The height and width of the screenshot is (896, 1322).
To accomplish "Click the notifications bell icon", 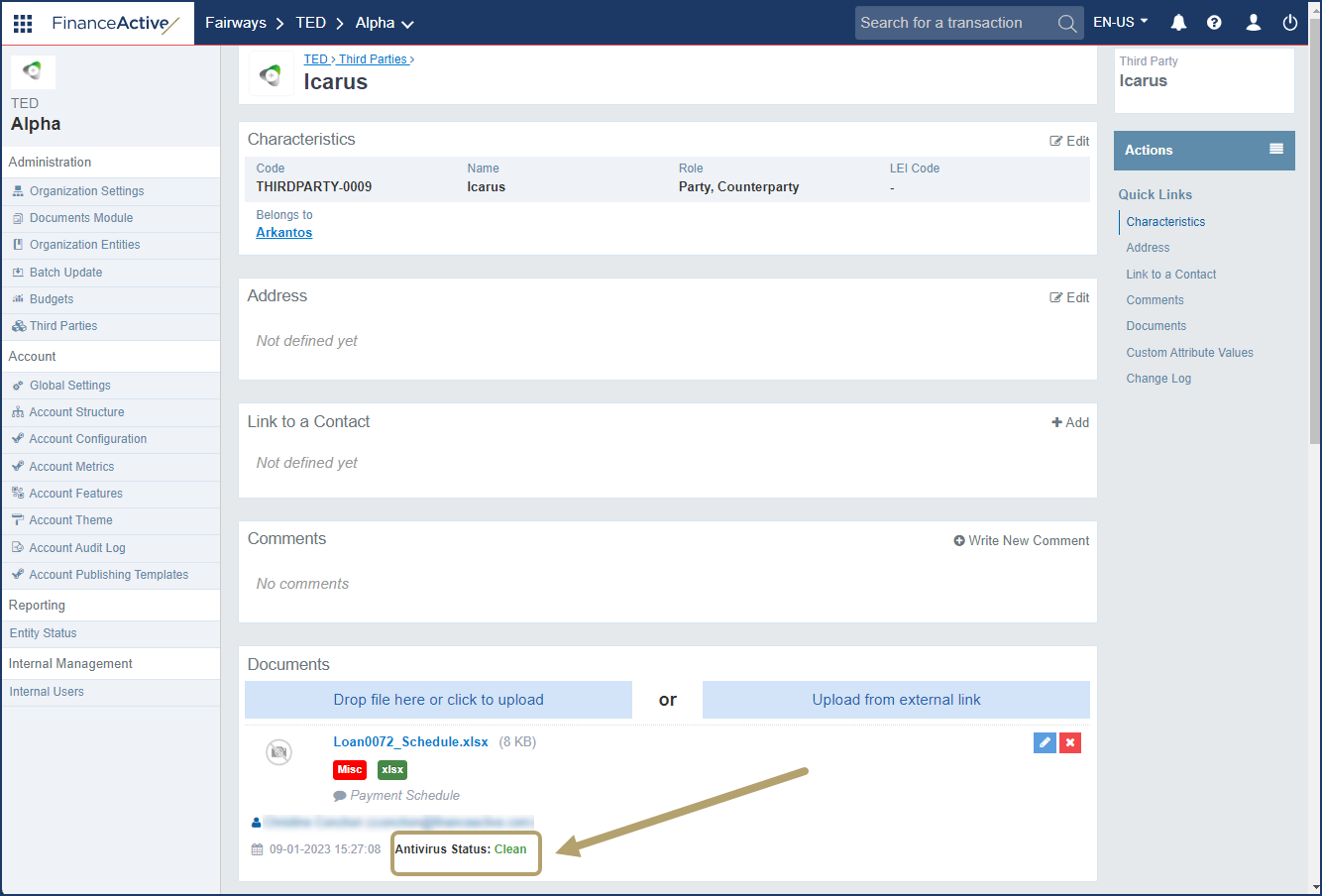I will pyautogui.click(x=1178, y=21).
